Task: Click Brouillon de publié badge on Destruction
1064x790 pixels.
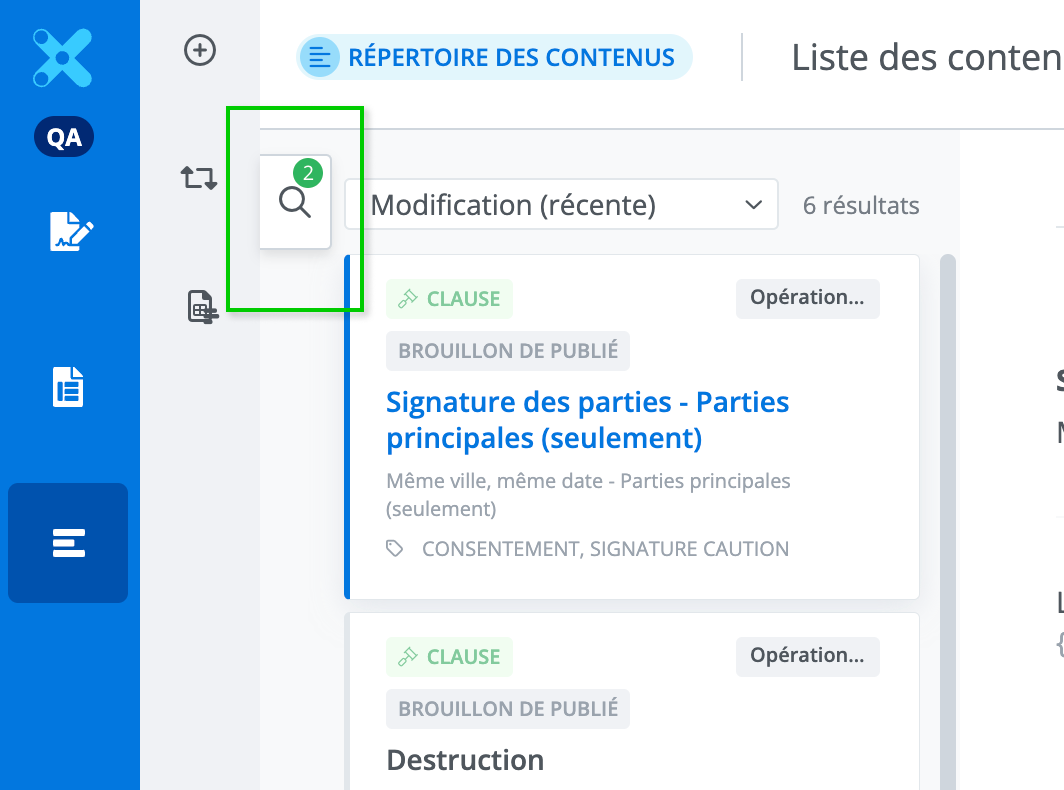Action: point(508,709)
